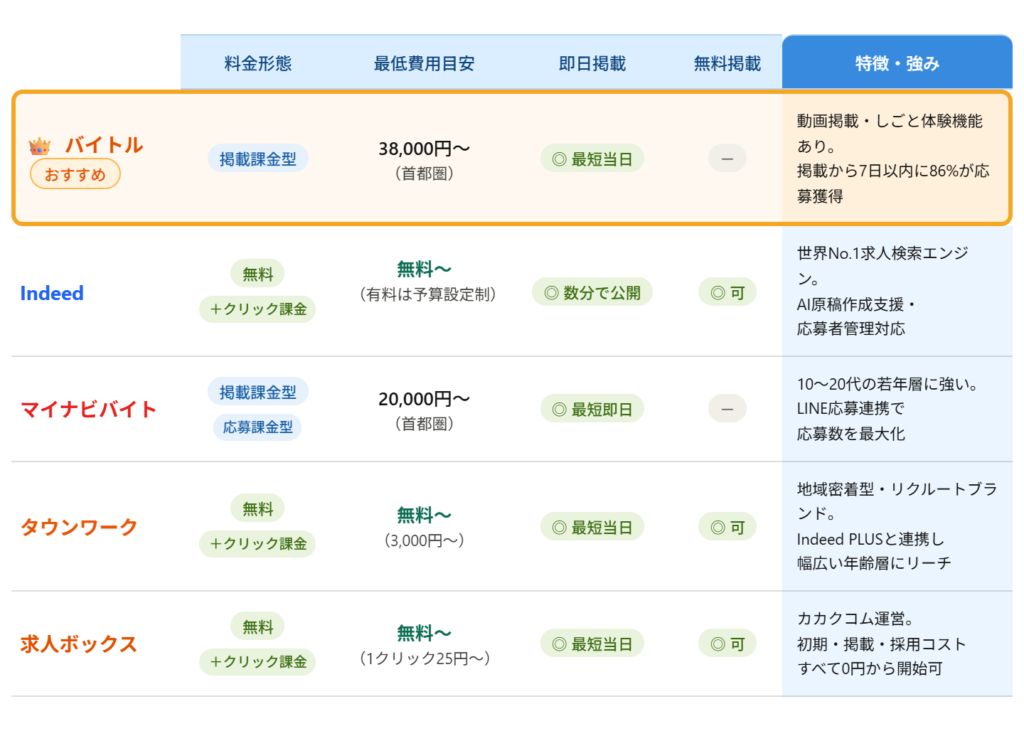Click the 無料 tag in Indeed row

(x=257, y=274)
